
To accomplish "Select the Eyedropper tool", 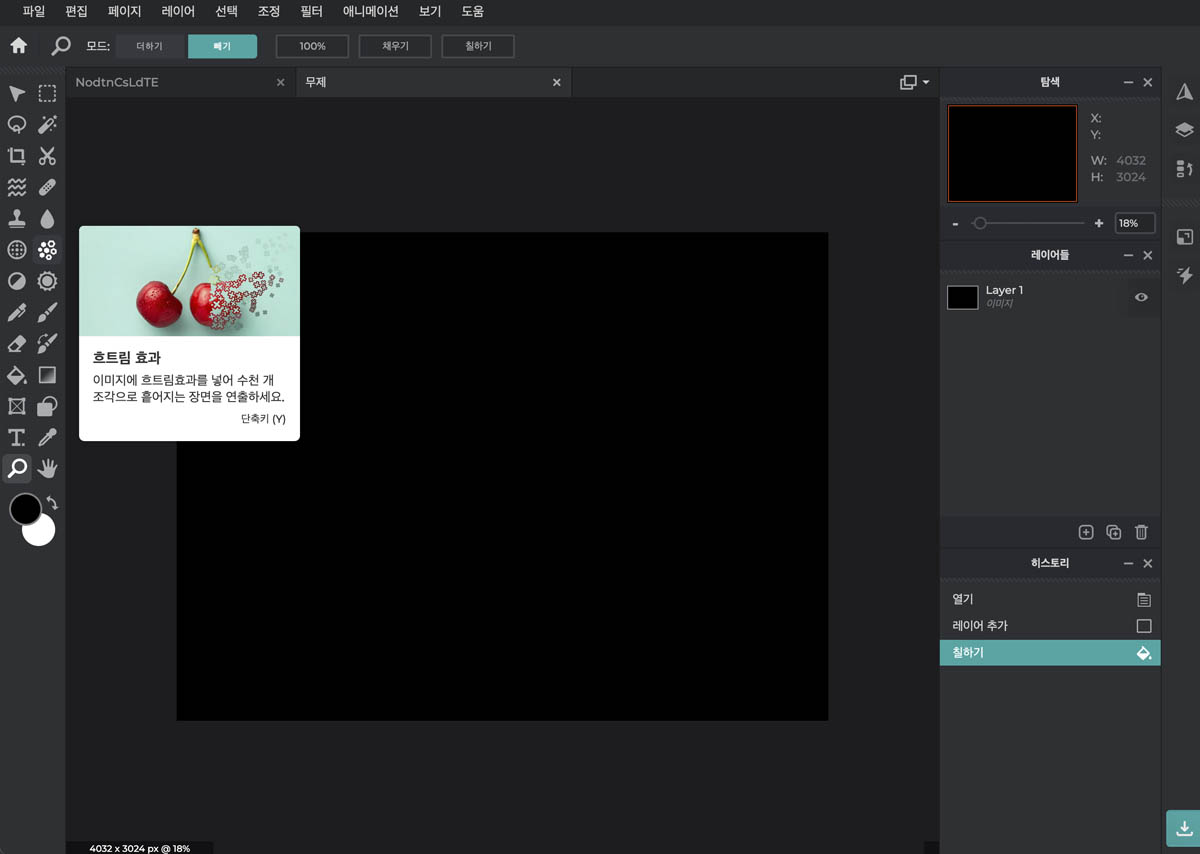I will (46, 437).
